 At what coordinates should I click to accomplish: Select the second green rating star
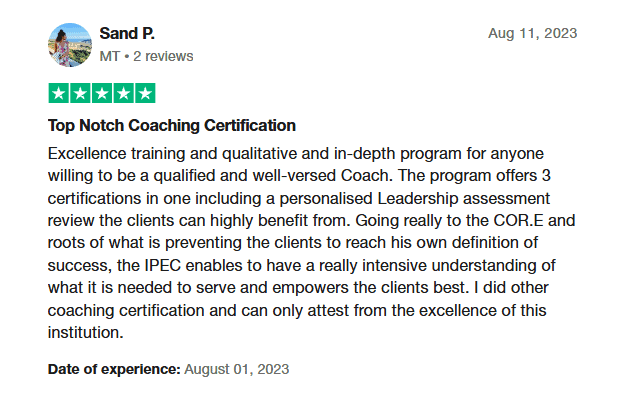tap(80, 93)
